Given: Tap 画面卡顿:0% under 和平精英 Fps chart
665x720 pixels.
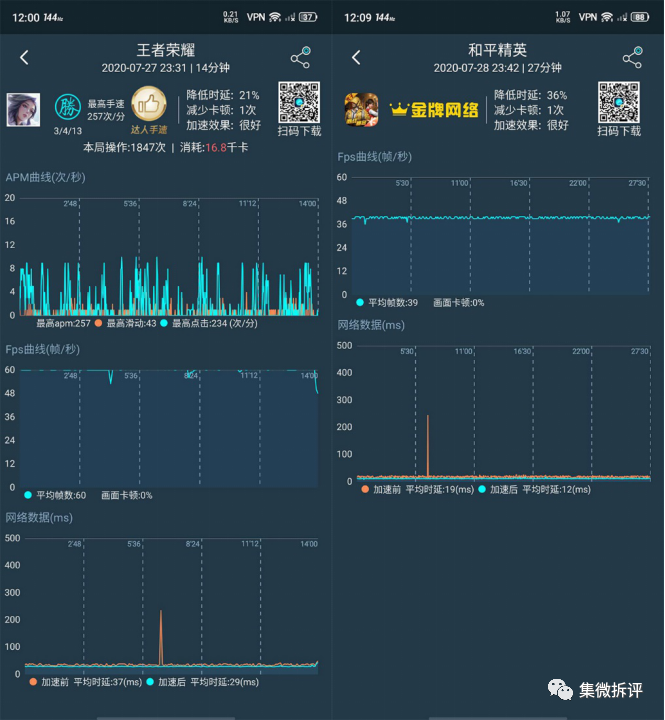Looking at the screenshot, I should [x=459, y=303].
